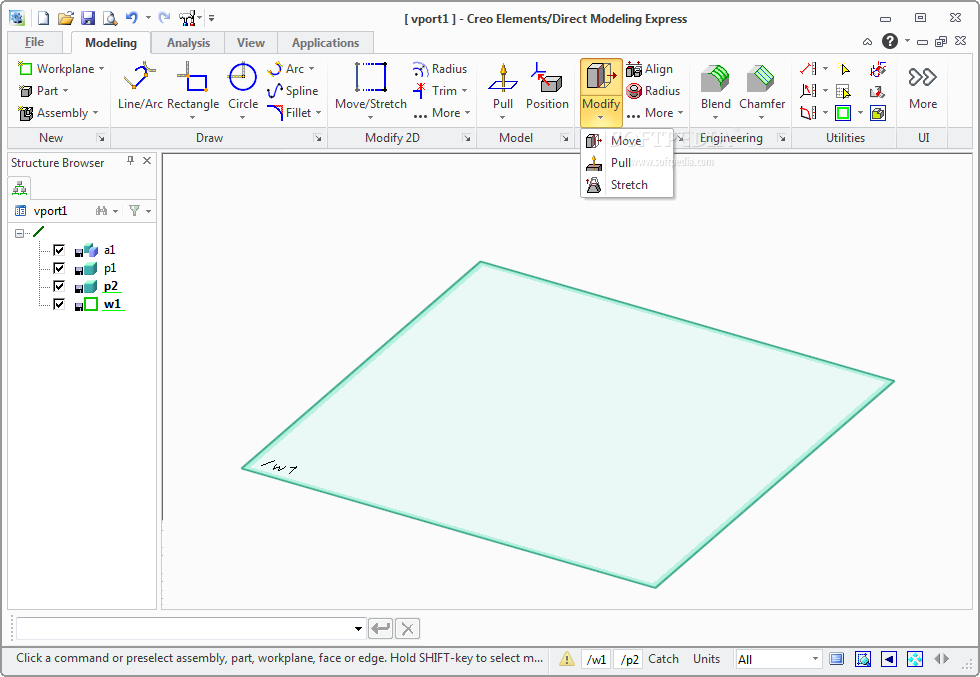
Task: Expand the Assembly dropdown
Action: click(95, 113)
